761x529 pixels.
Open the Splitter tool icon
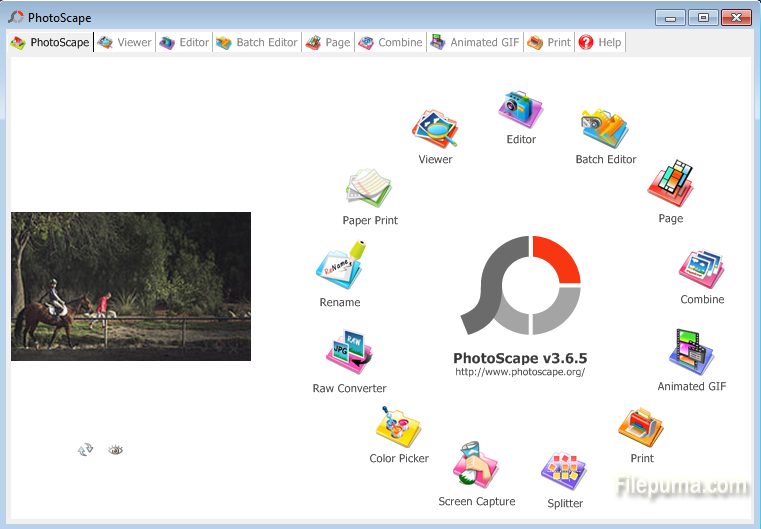[564, 471]
